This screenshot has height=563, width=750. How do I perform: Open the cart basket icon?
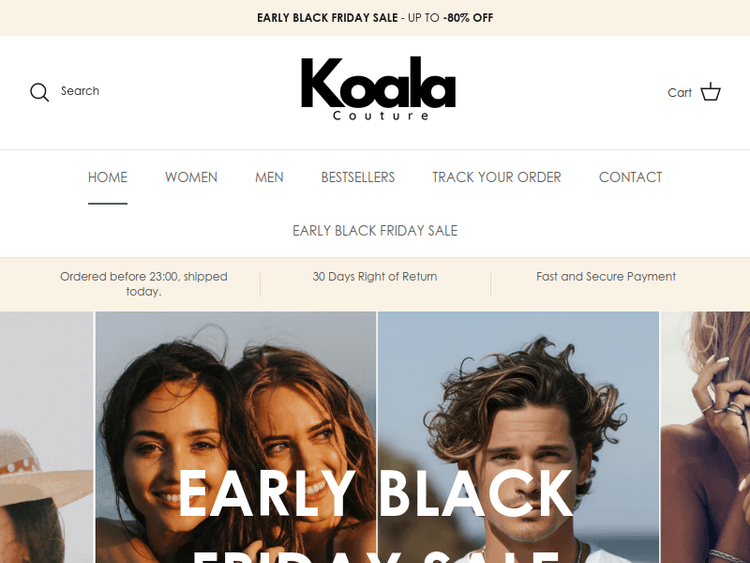[x=710, y=92]
